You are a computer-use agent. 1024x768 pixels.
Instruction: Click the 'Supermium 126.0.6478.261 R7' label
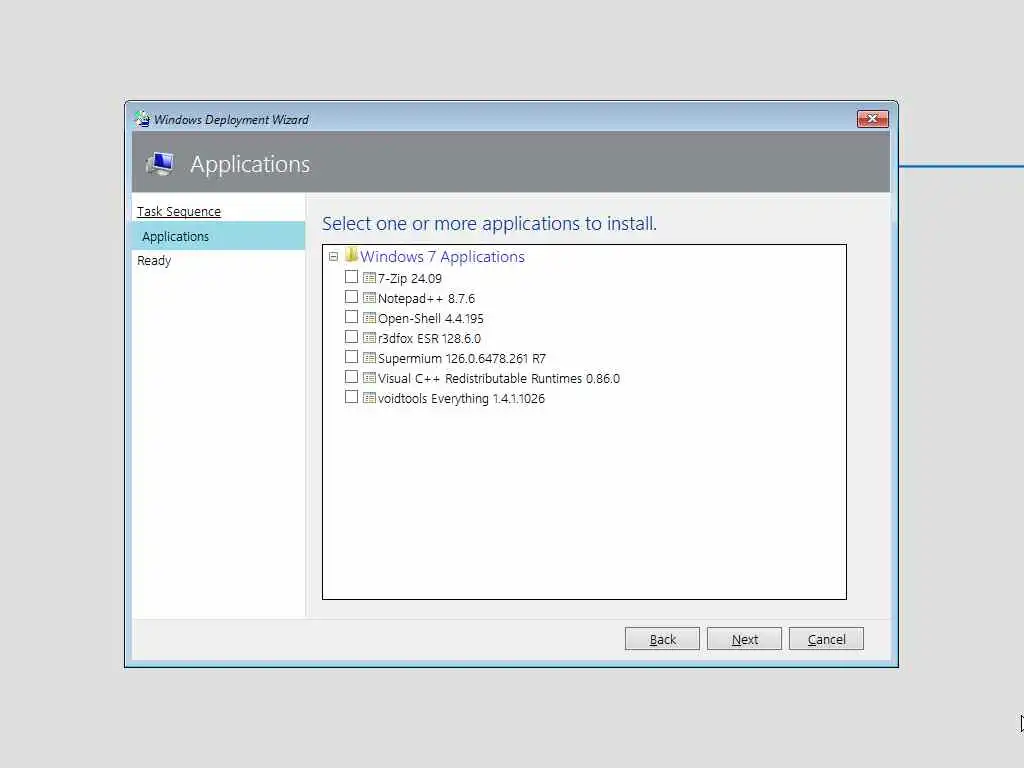click(462, 359)
